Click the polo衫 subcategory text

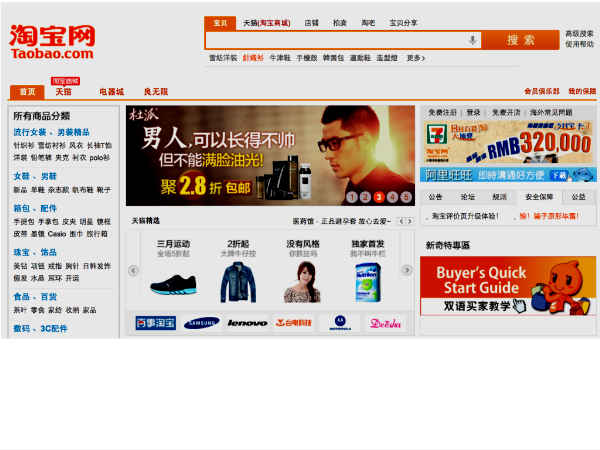point(100,158)
